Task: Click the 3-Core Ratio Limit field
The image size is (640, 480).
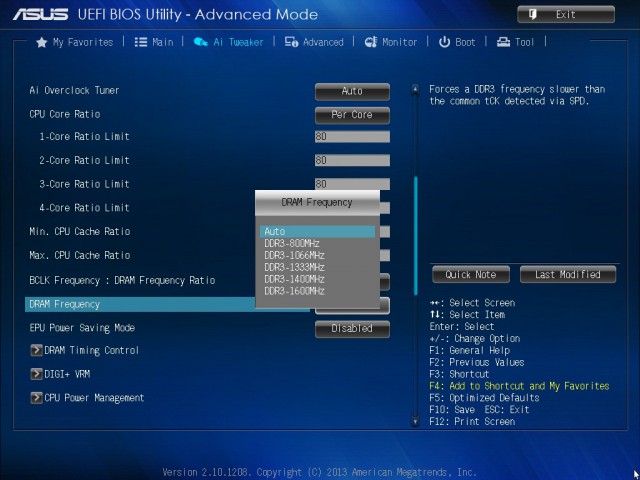Action: [x=352, y=184]
